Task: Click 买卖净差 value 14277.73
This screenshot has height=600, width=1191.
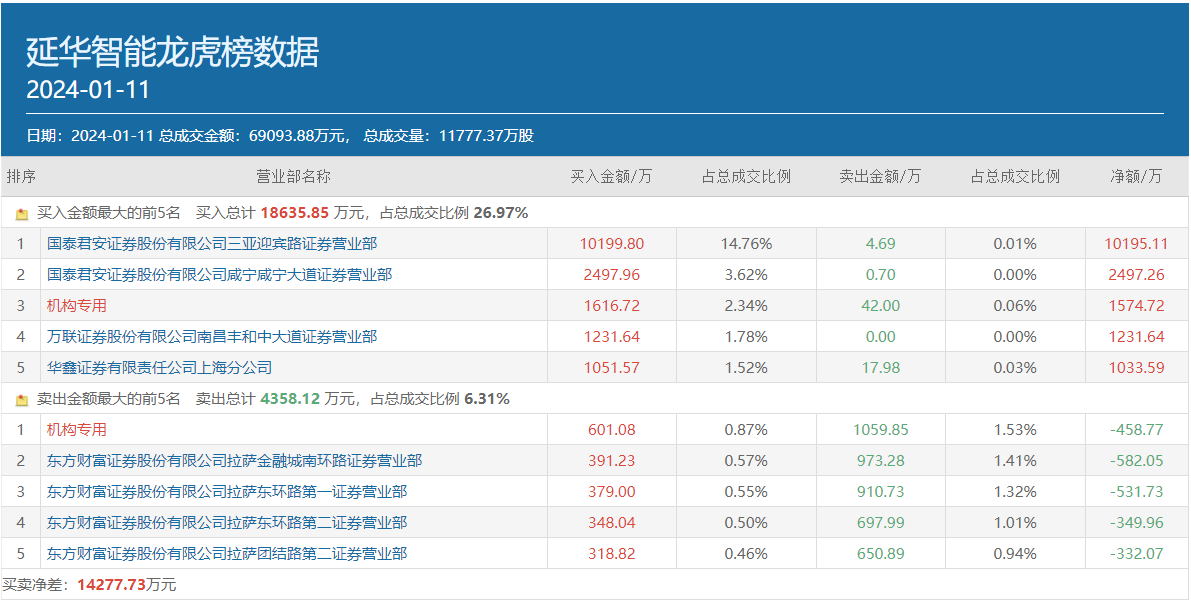Action: 112,585
